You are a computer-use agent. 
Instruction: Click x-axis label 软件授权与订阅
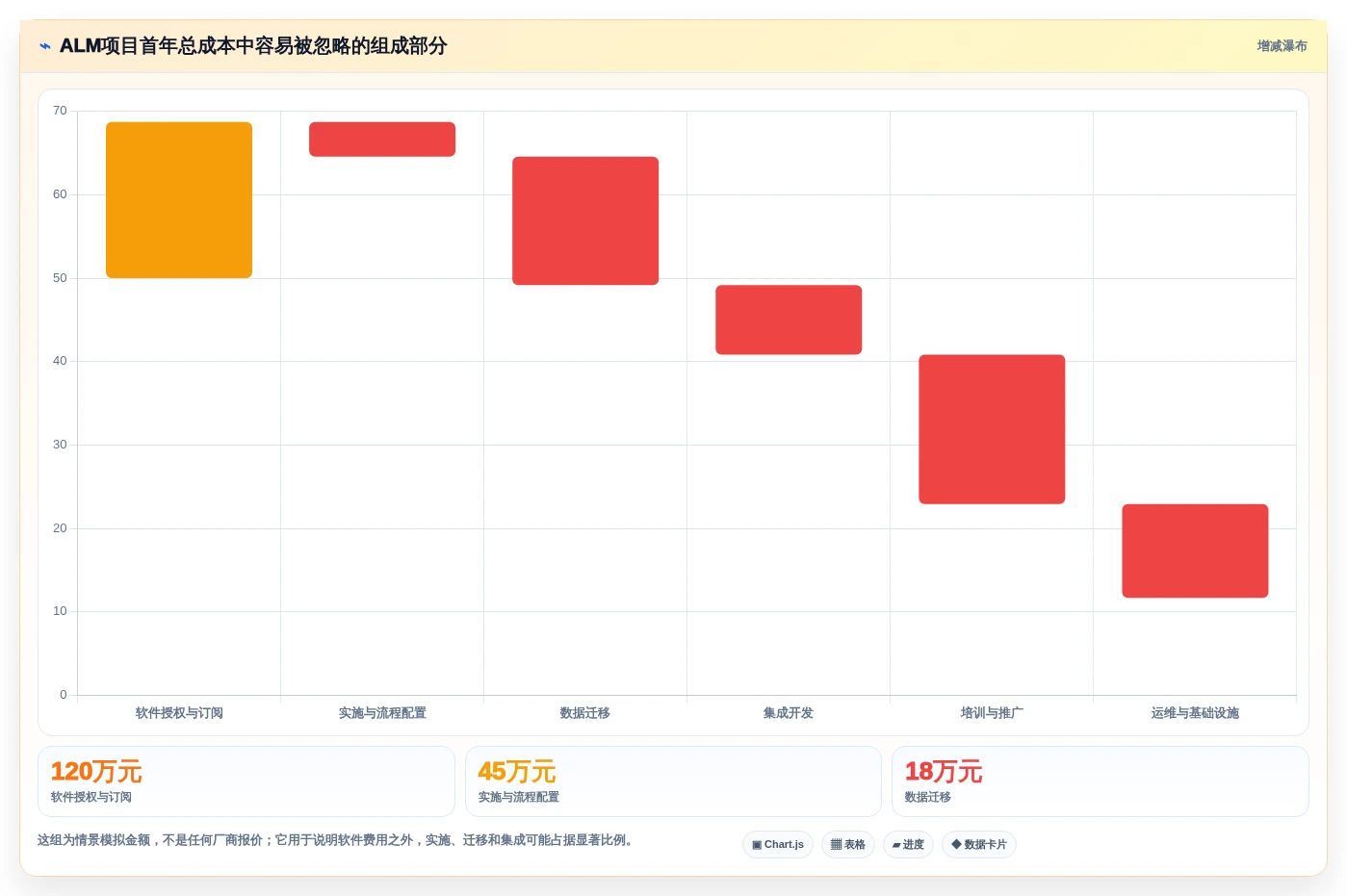coord(179,713)
